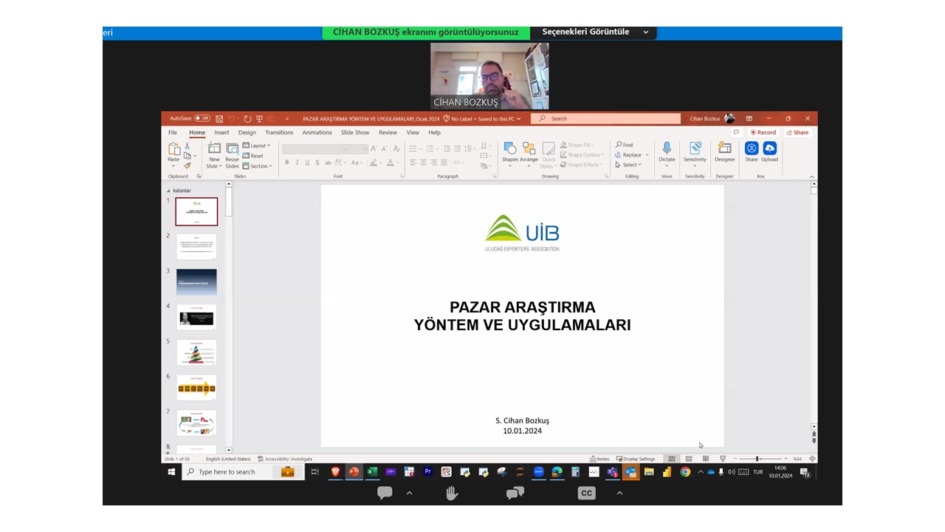945x532 pixels.
Task: Click the Ribbon Display Options icon
Action: (749, 119)
